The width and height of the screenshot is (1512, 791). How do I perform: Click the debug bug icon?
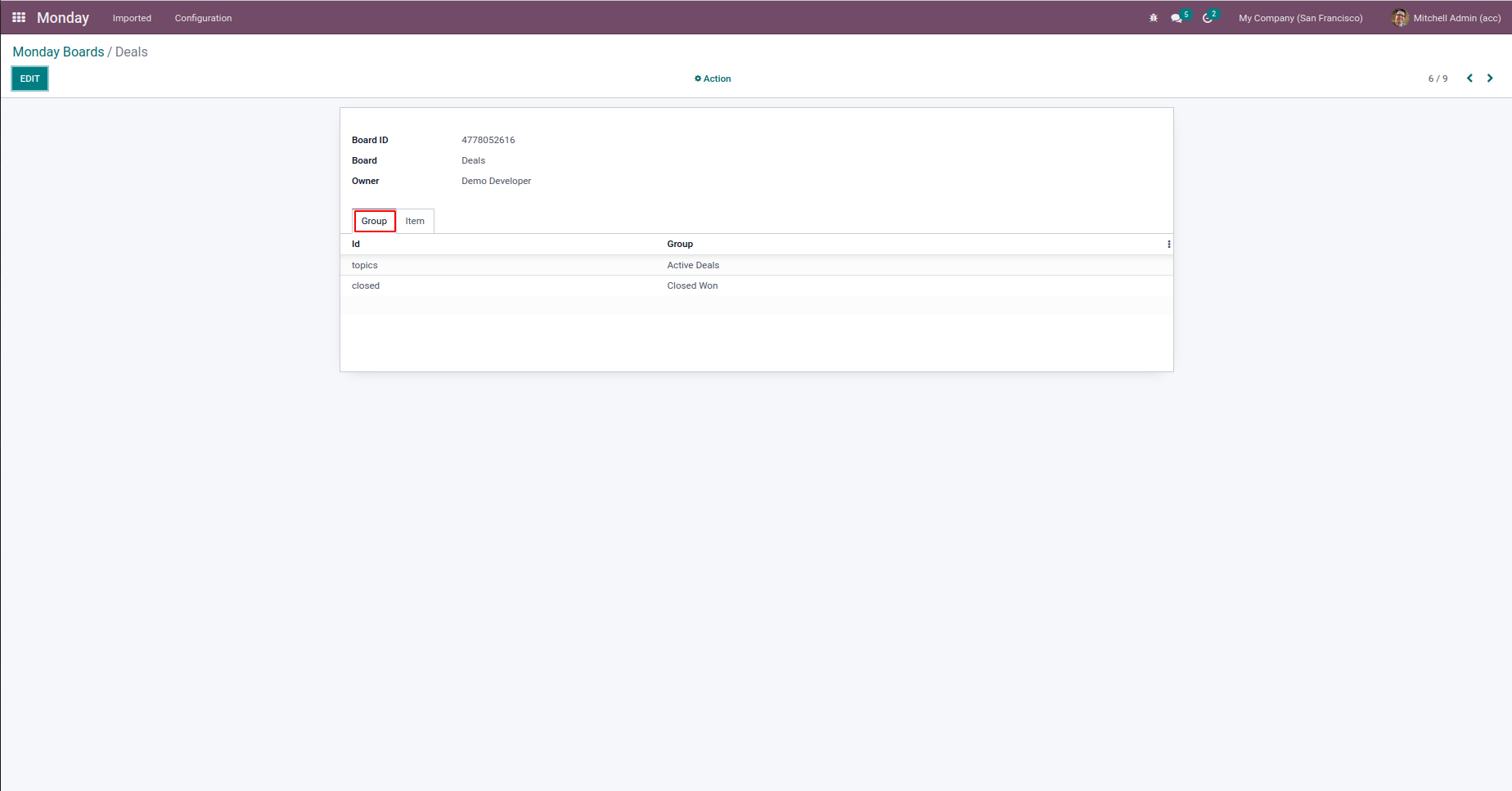point(1154,18)
